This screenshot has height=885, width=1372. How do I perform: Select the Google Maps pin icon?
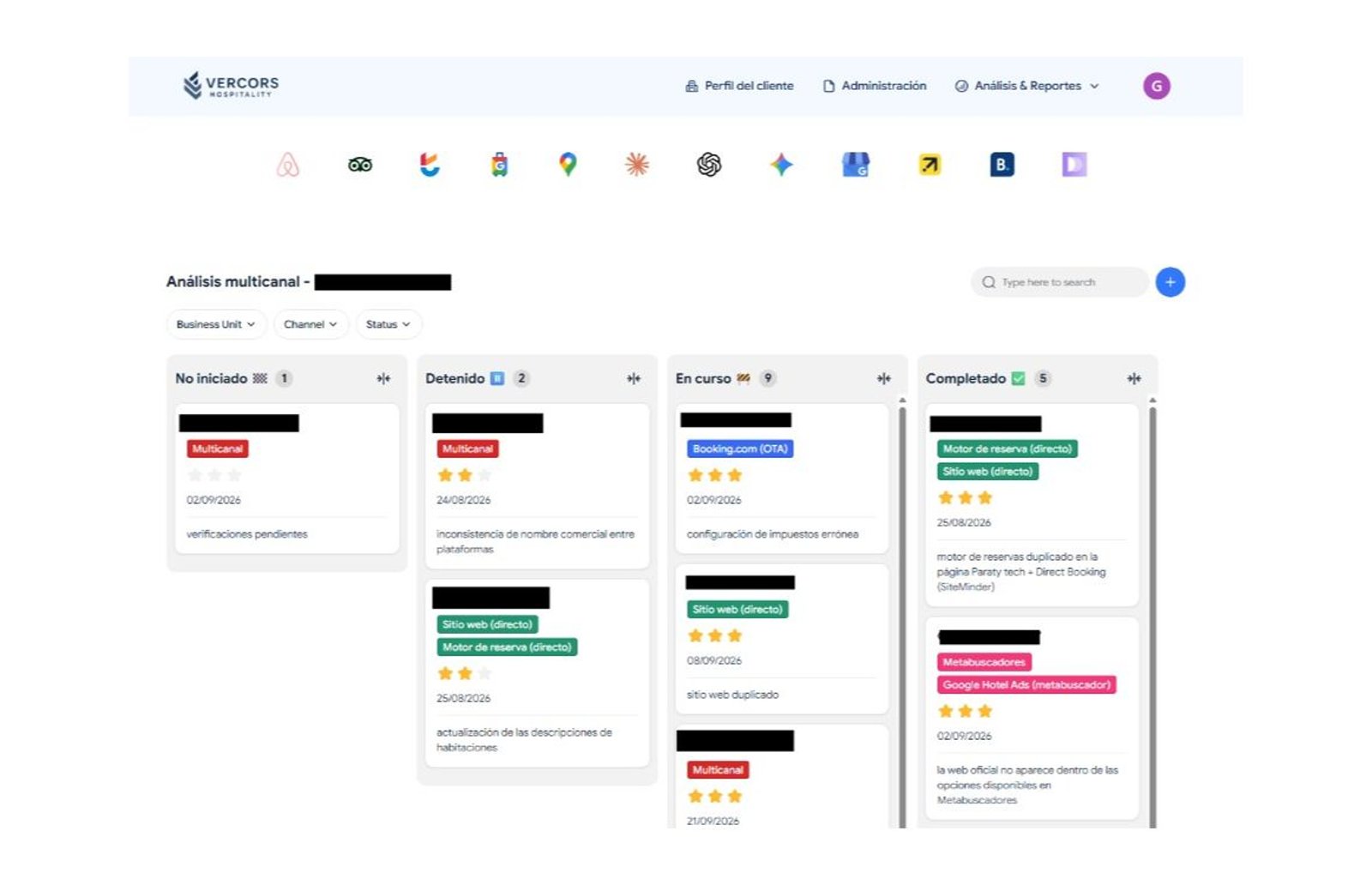pos(568,165)
